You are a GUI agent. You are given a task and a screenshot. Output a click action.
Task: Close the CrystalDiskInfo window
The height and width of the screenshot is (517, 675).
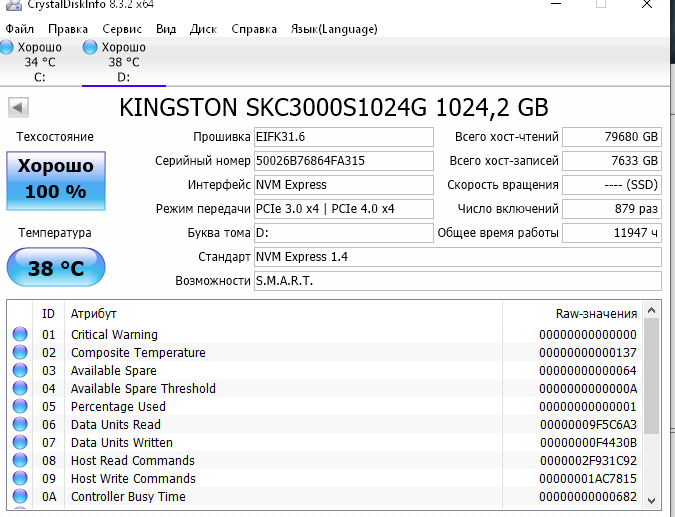647,4
